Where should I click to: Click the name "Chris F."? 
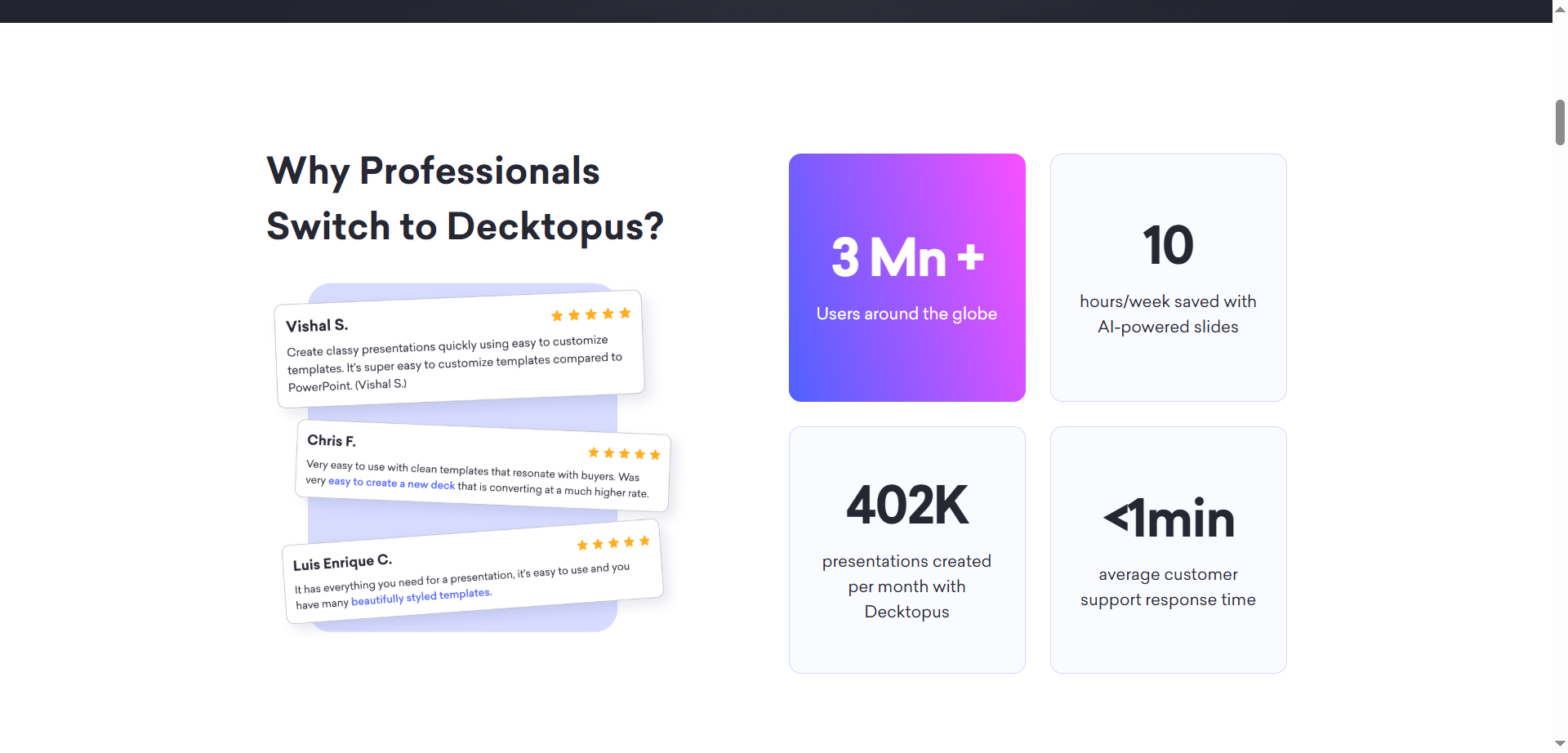(x=332, y=440)
